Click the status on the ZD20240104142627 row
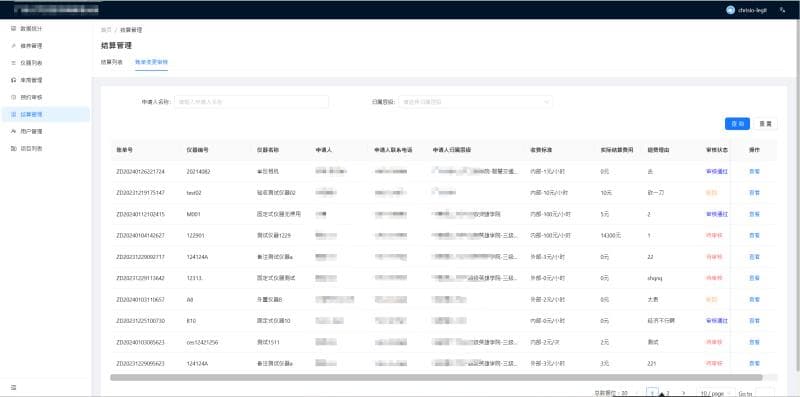The height and width of the screenshot is (397, 800). [x=713, y=235]
